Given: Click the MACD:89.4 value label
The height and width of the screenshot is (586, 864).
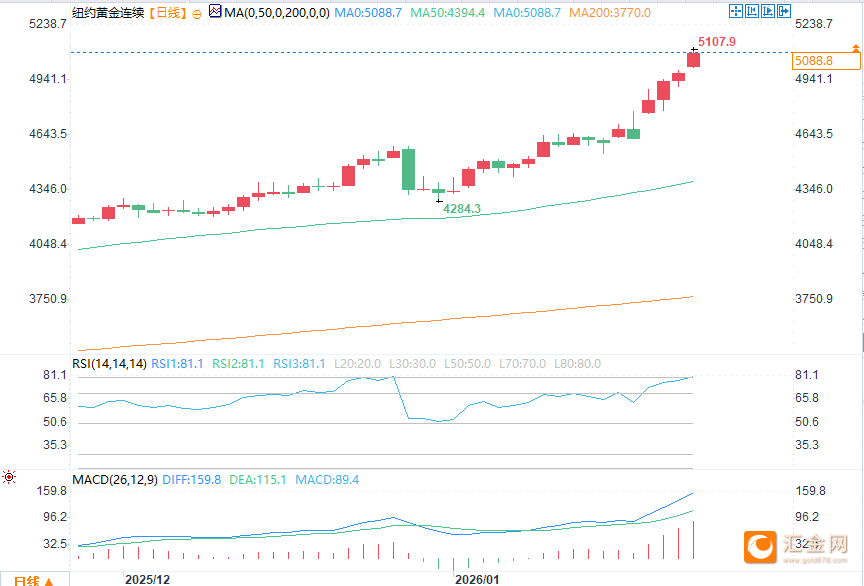Looking at the screenshot, I should tap(327, 480).
